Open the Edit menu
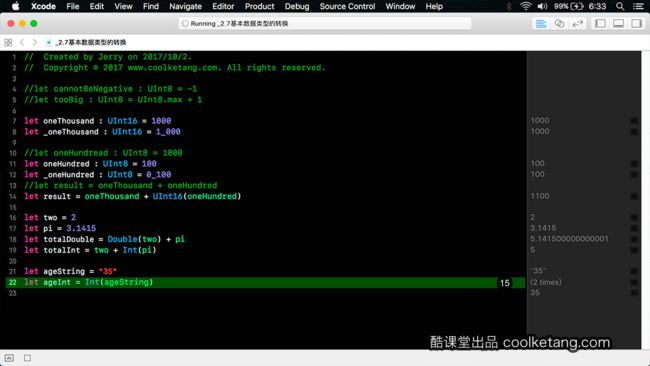Screen dimensions: 650x366 click(x=97, y=6)
